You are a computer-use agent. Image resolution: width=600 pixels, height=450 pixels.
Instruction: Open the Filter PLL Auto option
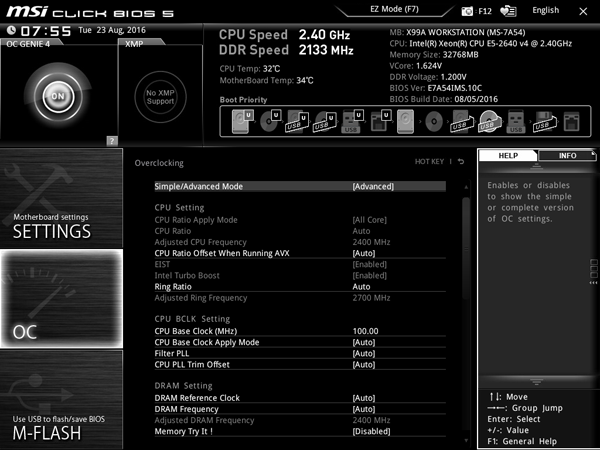click(x=300, y=353)
